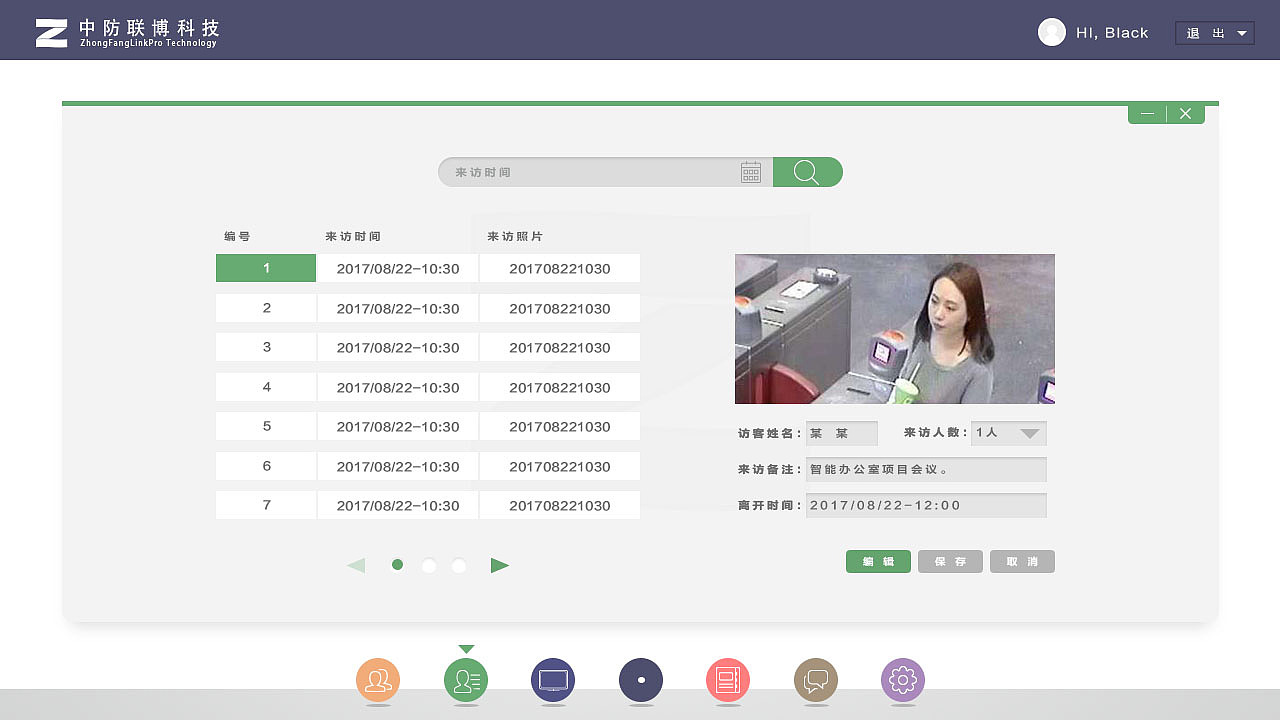Open the brown chat messages module
This screenshot has width=1280, height=720.
(x=816, y=681)
